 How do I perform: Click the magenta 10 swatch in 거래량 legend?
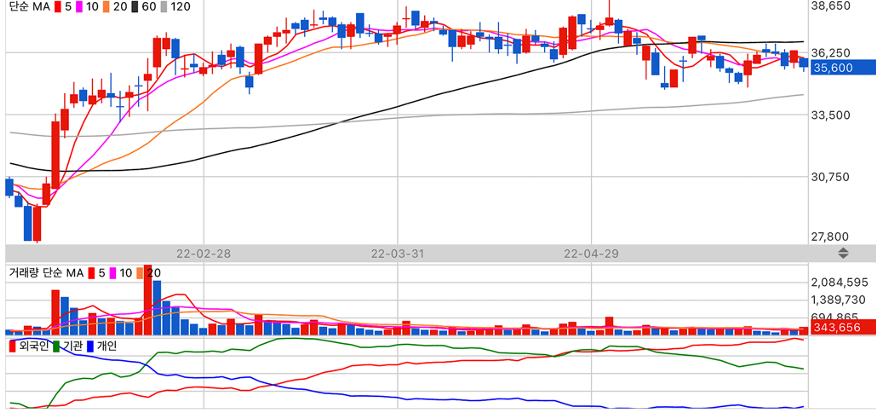pyautogui.click(x=113, y=273)
